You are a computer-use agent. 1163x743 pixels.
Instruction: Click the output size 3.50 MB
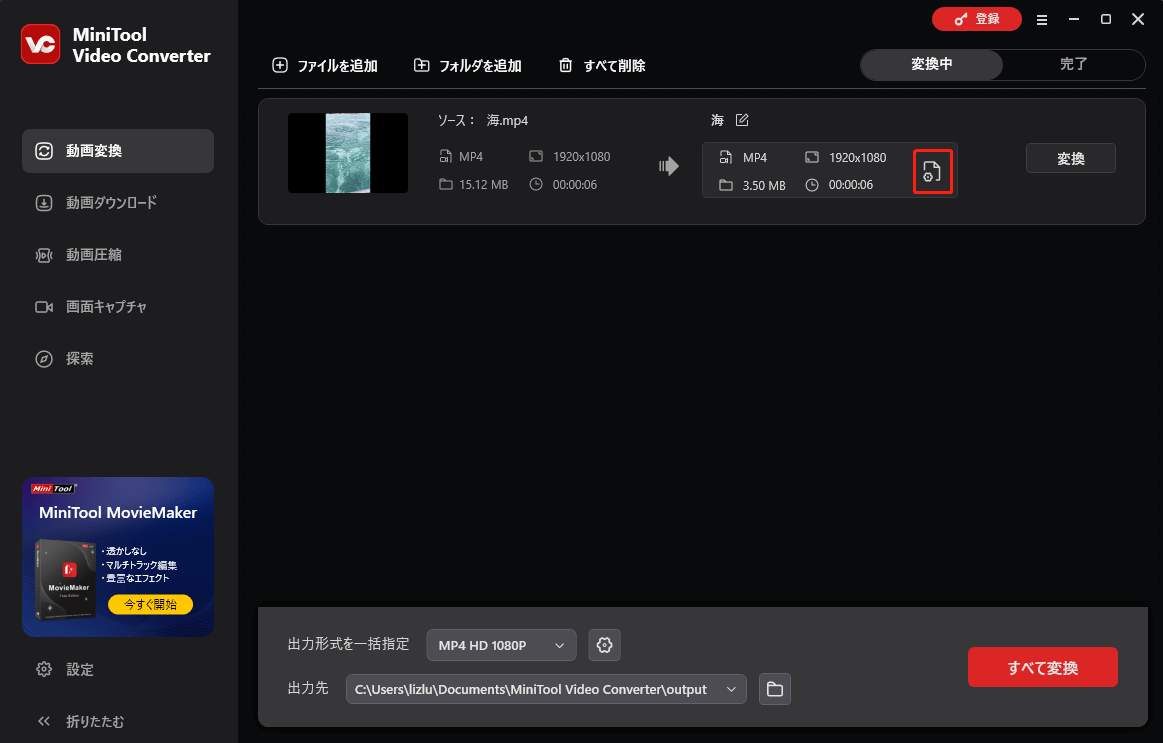coord(764,185)
